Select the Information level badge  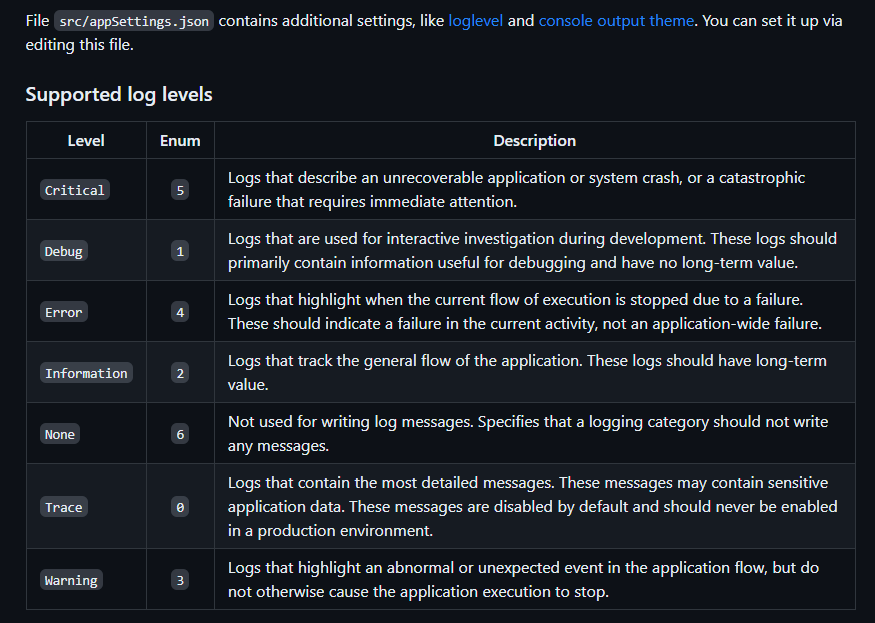(86, 373)
